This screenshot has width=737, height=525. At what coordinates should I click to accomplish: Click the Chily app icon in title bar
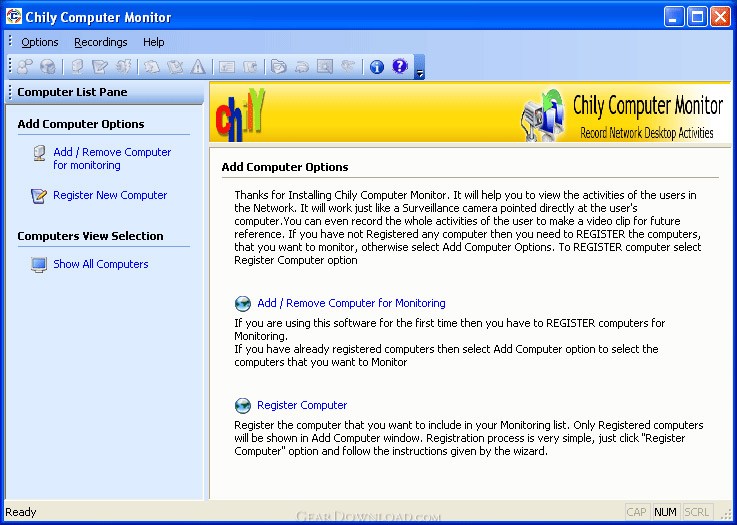[14, 16]
